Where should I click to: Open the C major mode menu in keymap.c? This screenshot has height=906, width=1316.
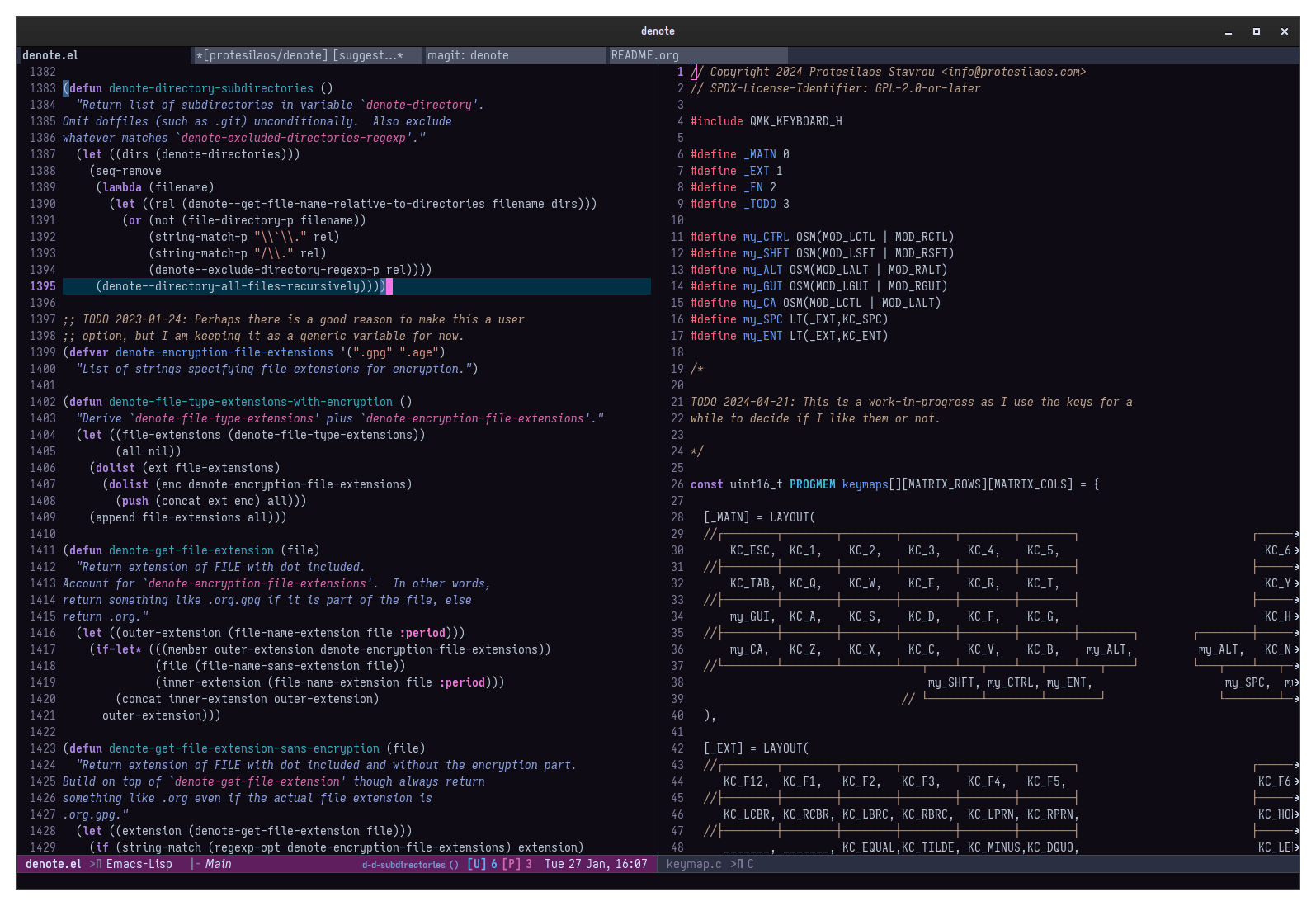pos(750,864)
